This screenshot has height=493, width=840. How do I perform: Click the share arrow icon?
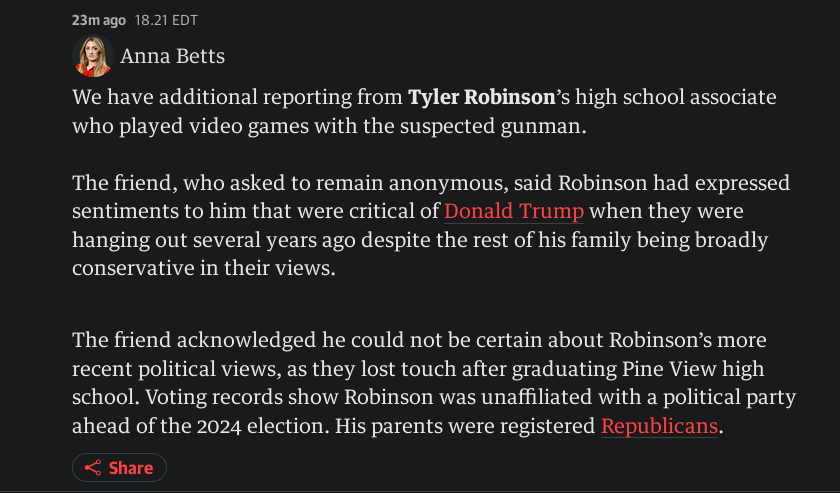click(x=93, y=468)
